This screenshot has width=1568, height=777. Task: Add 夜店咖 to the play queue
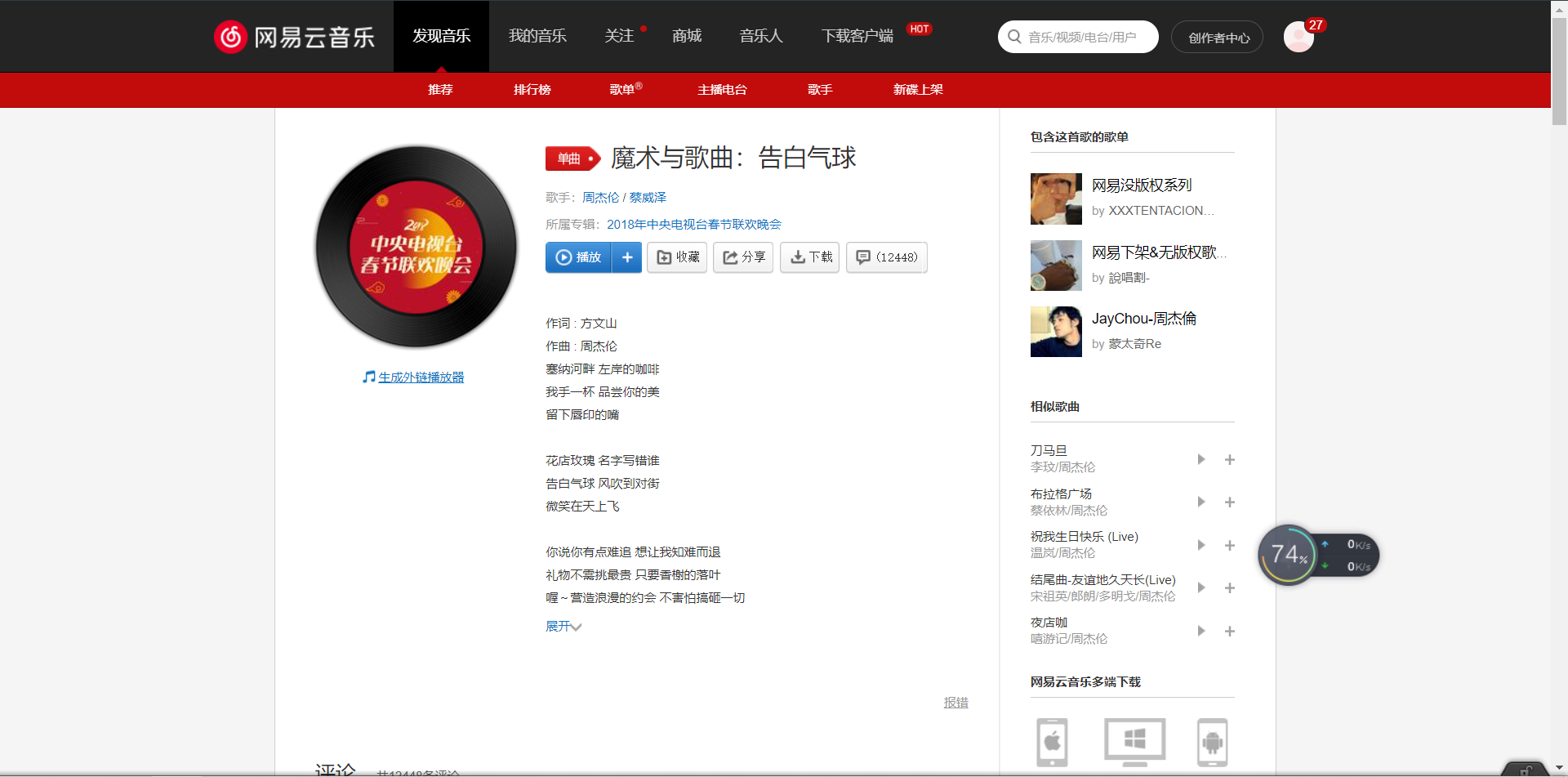tap(1229, 631)
